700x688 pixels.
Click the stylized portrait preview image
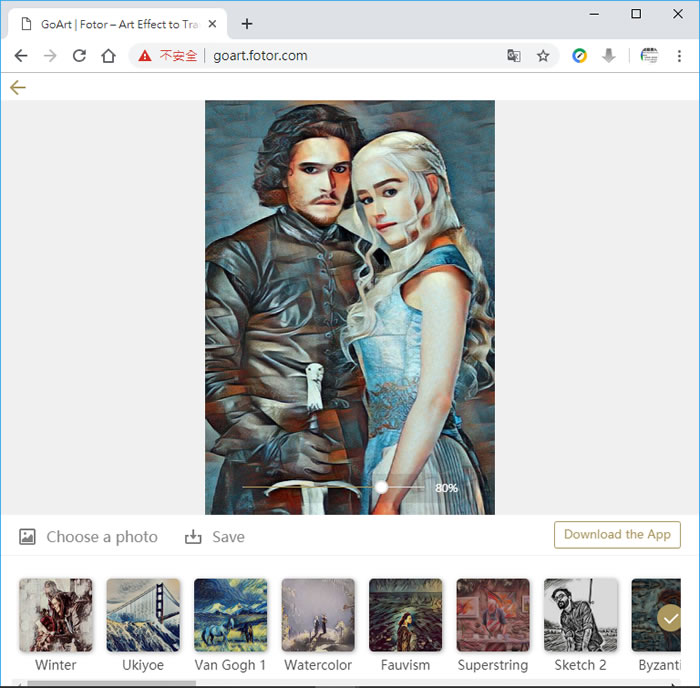click(x=350, y=307)
